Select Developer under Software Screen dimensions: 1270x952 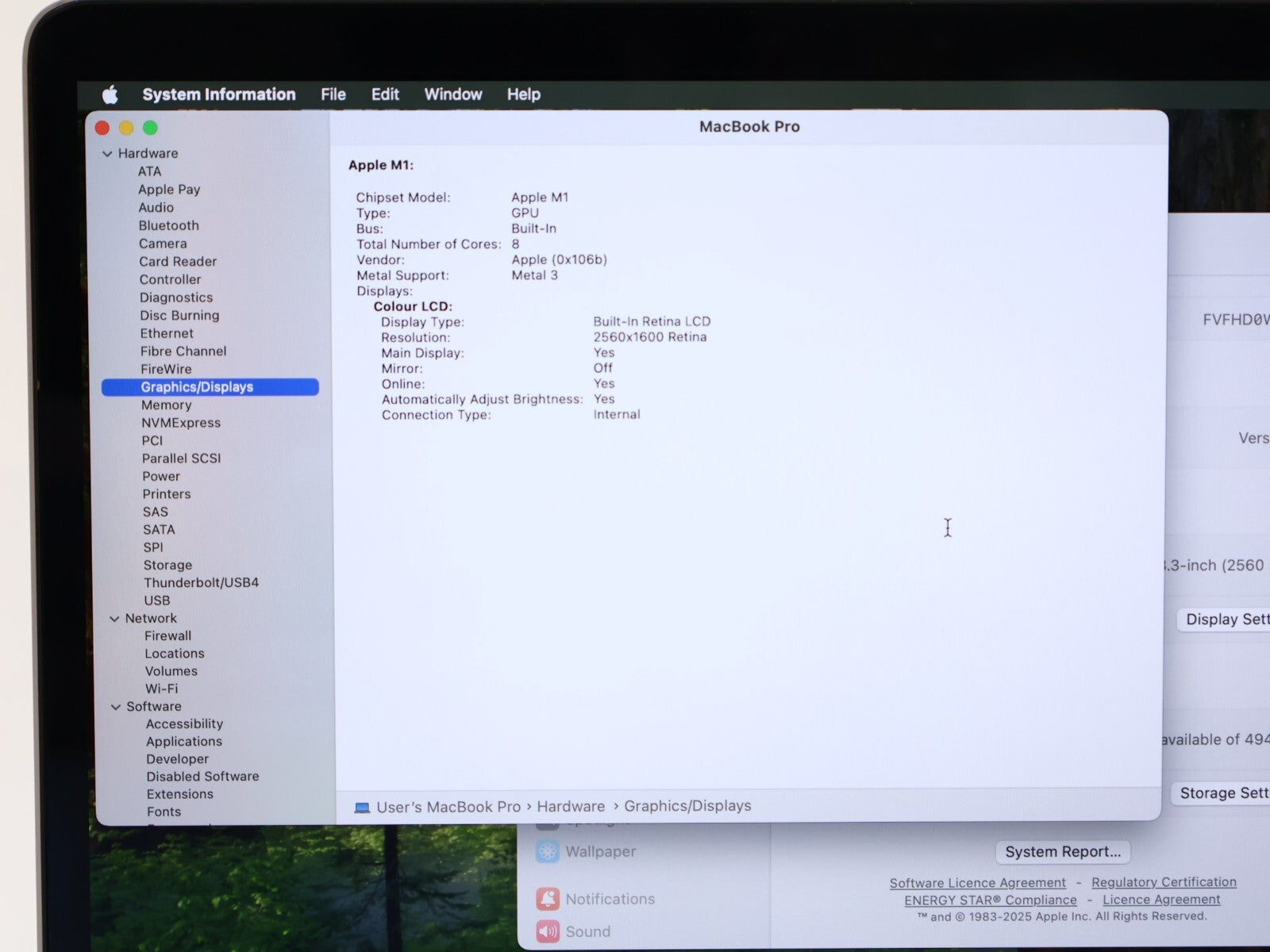pos(177,759)
